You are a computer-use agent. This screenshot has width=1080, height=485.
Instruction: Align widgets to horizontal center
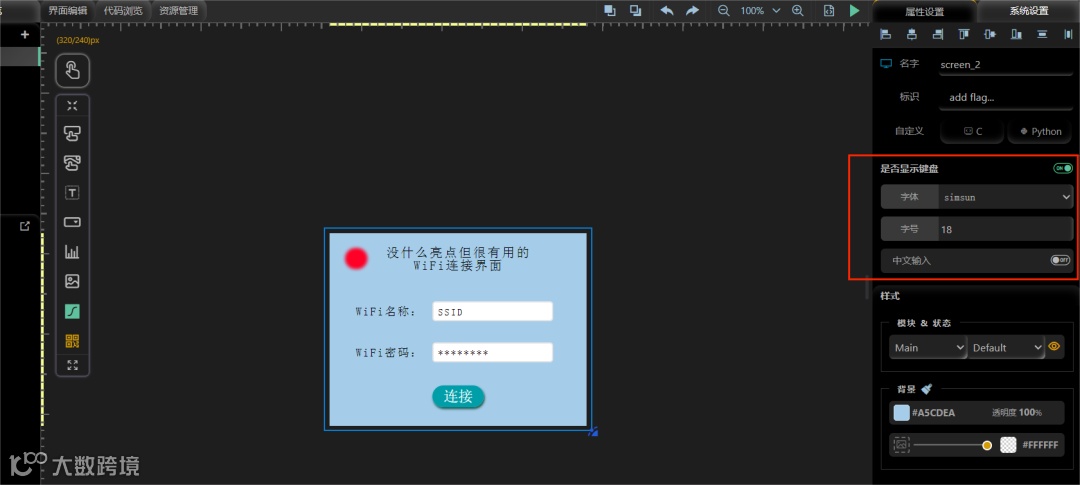tap(912, 34)
